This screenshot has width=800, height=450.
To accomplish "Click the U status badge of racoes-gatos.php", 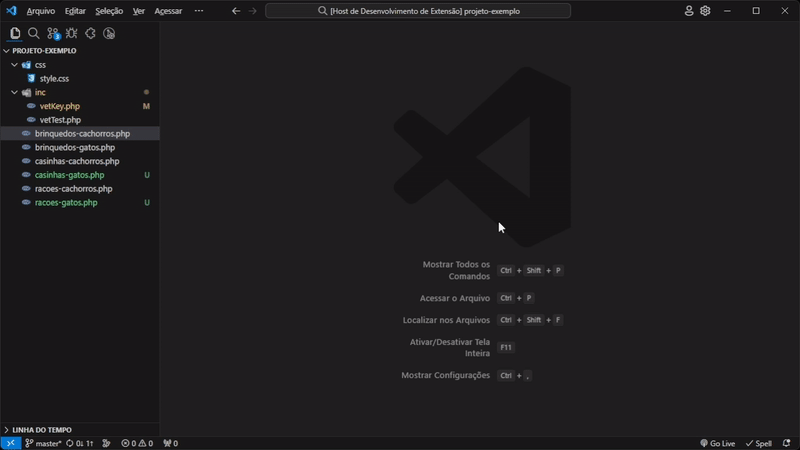I will click(147, 203).
